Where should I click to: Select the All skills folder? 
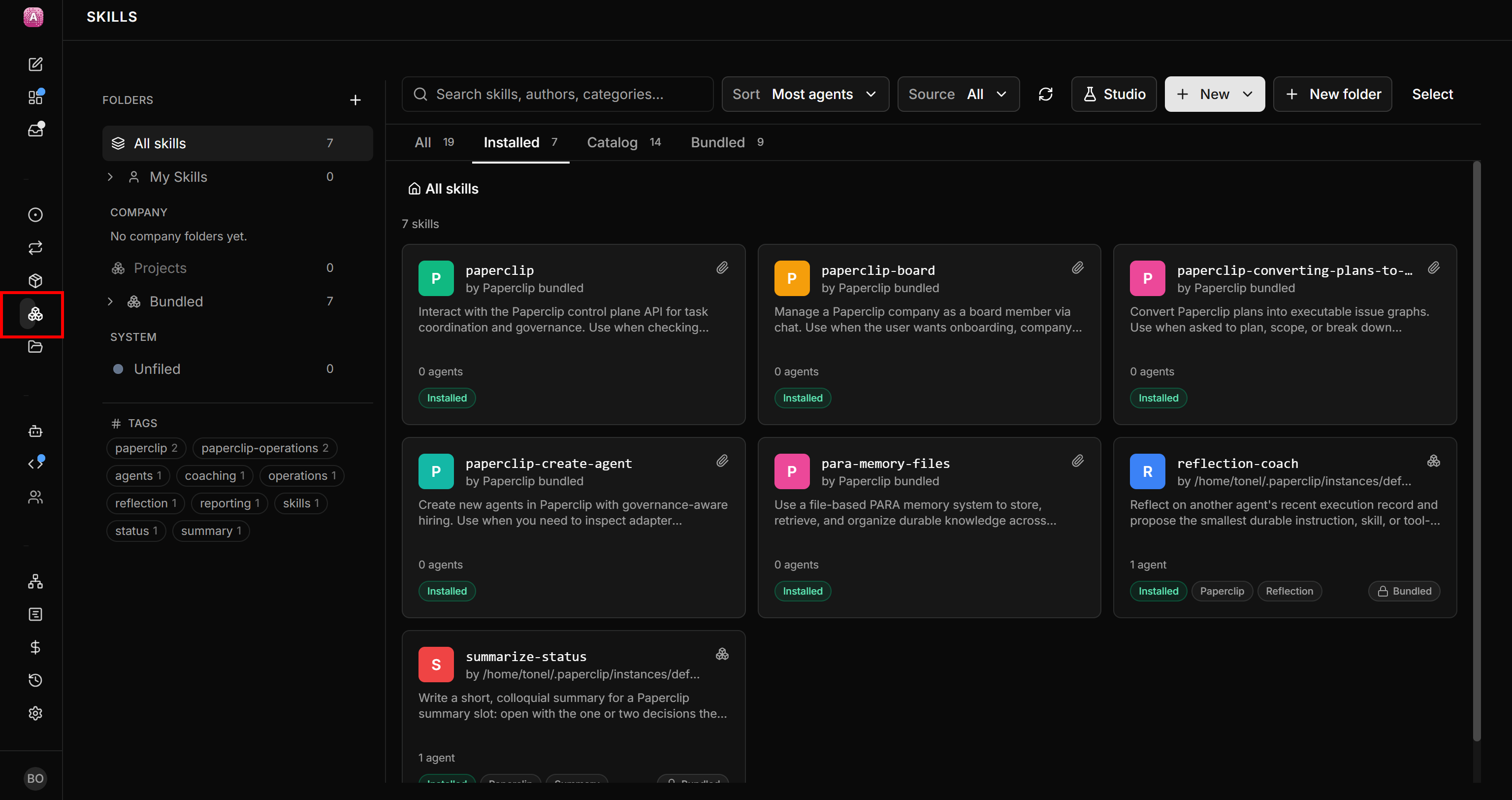(x=238, y=143)
